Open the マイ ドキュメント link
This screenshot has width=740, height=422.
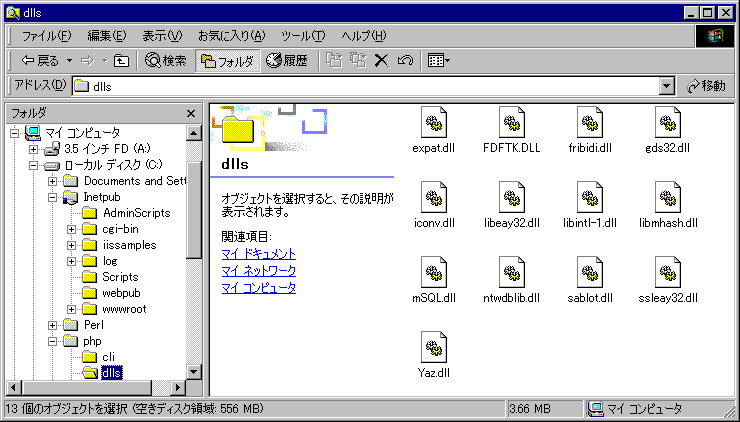click(x=259, y=254)
